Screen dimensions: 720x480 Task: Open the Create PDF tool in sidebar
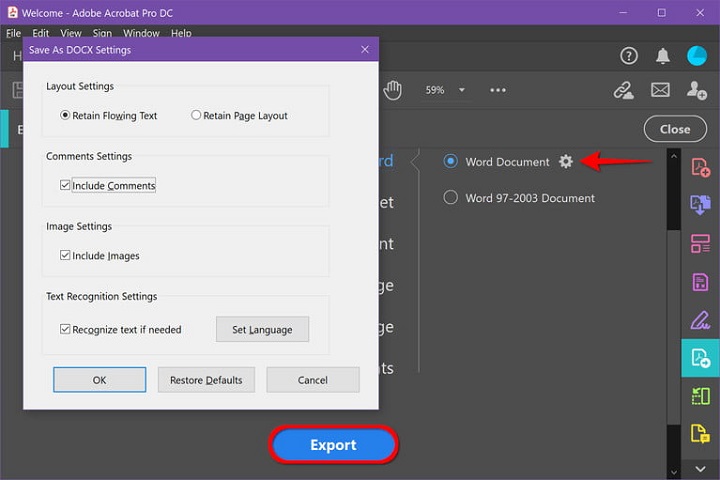[x=700, y=167]
